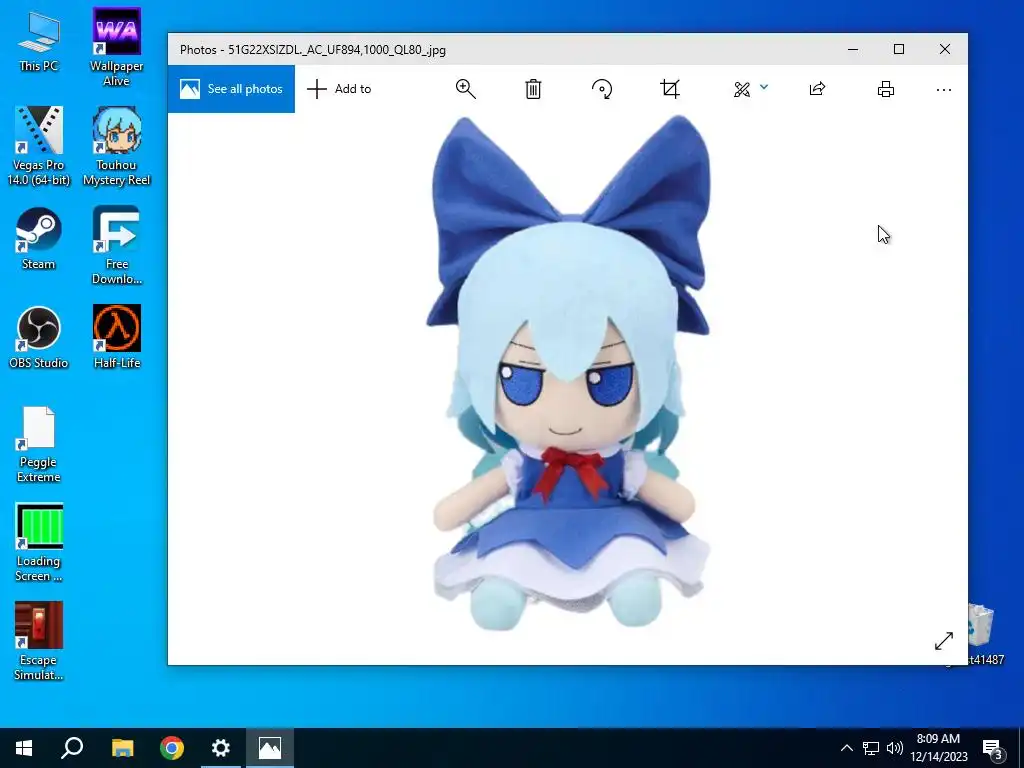Click the Zoom magnifier icon in Photos
Viewport: 1024px width, 768px height.
pyautogui.click(x=466, y=89)
